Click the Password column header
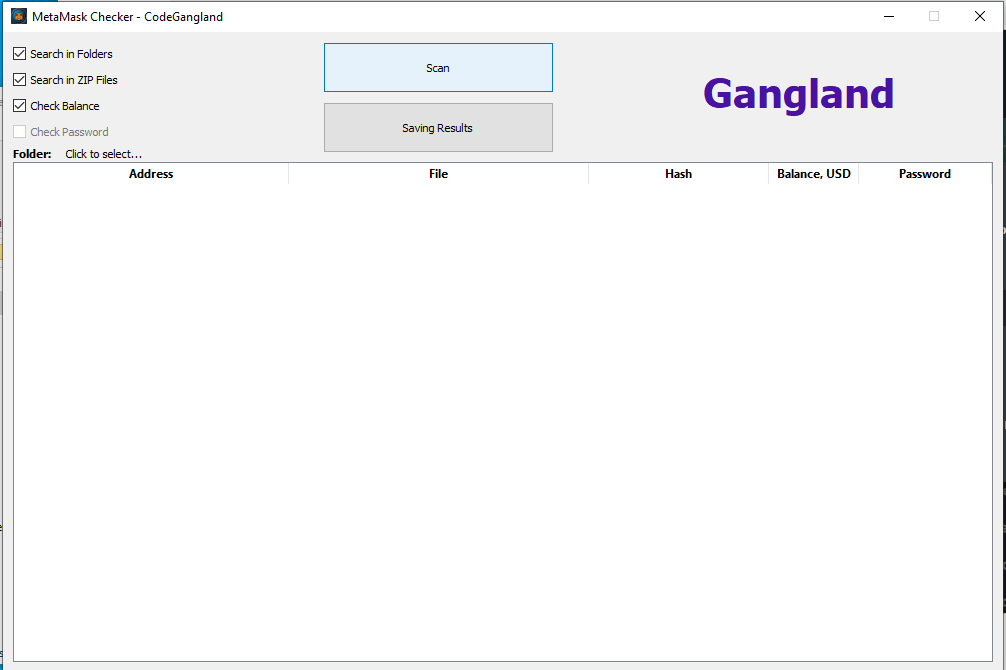The width and height of the screenshot is (1006, 670). point(924,174)
